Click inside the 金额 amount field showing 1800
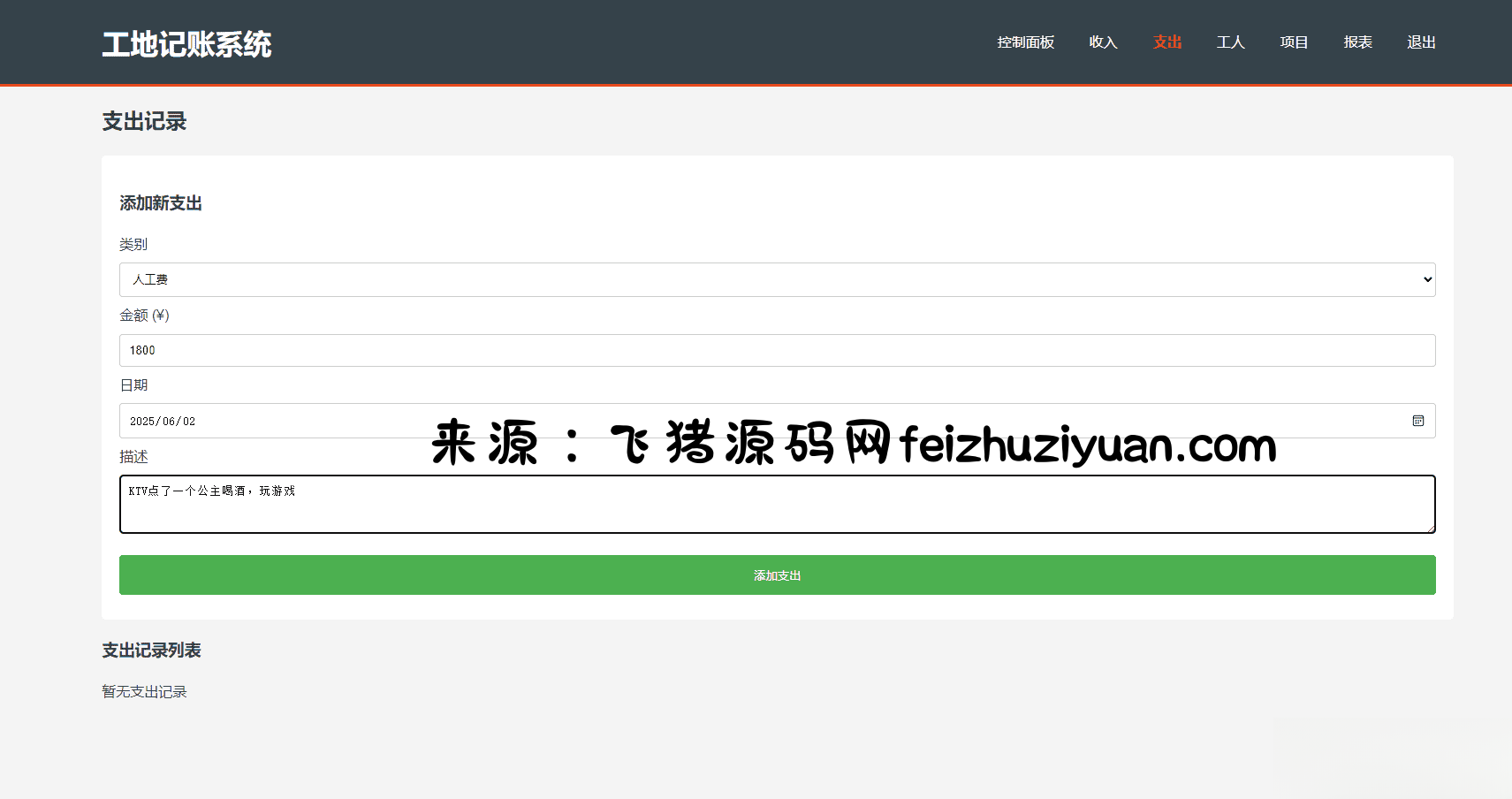Screen dimensions: 1512x799 778,350
